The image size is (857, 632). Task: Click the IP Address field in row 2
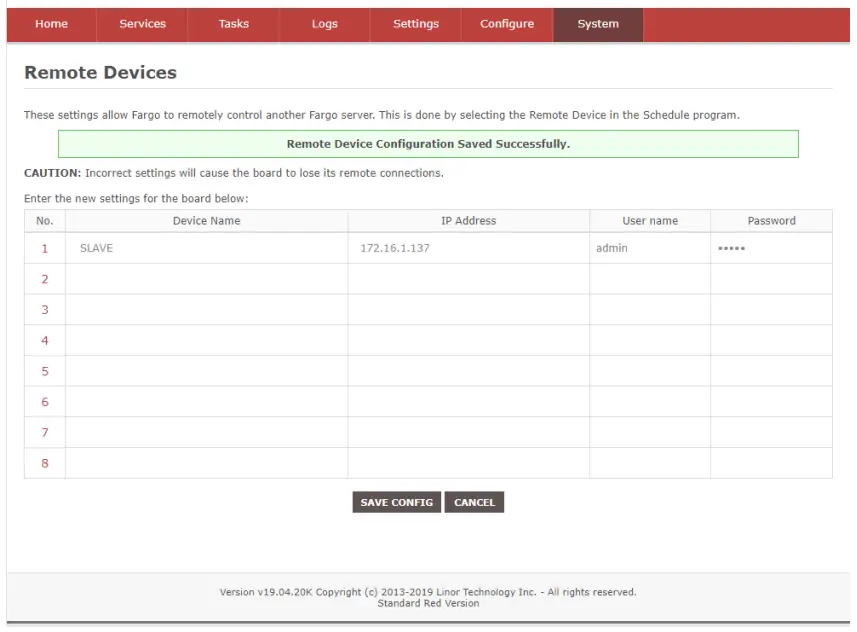tap(468, 279)
